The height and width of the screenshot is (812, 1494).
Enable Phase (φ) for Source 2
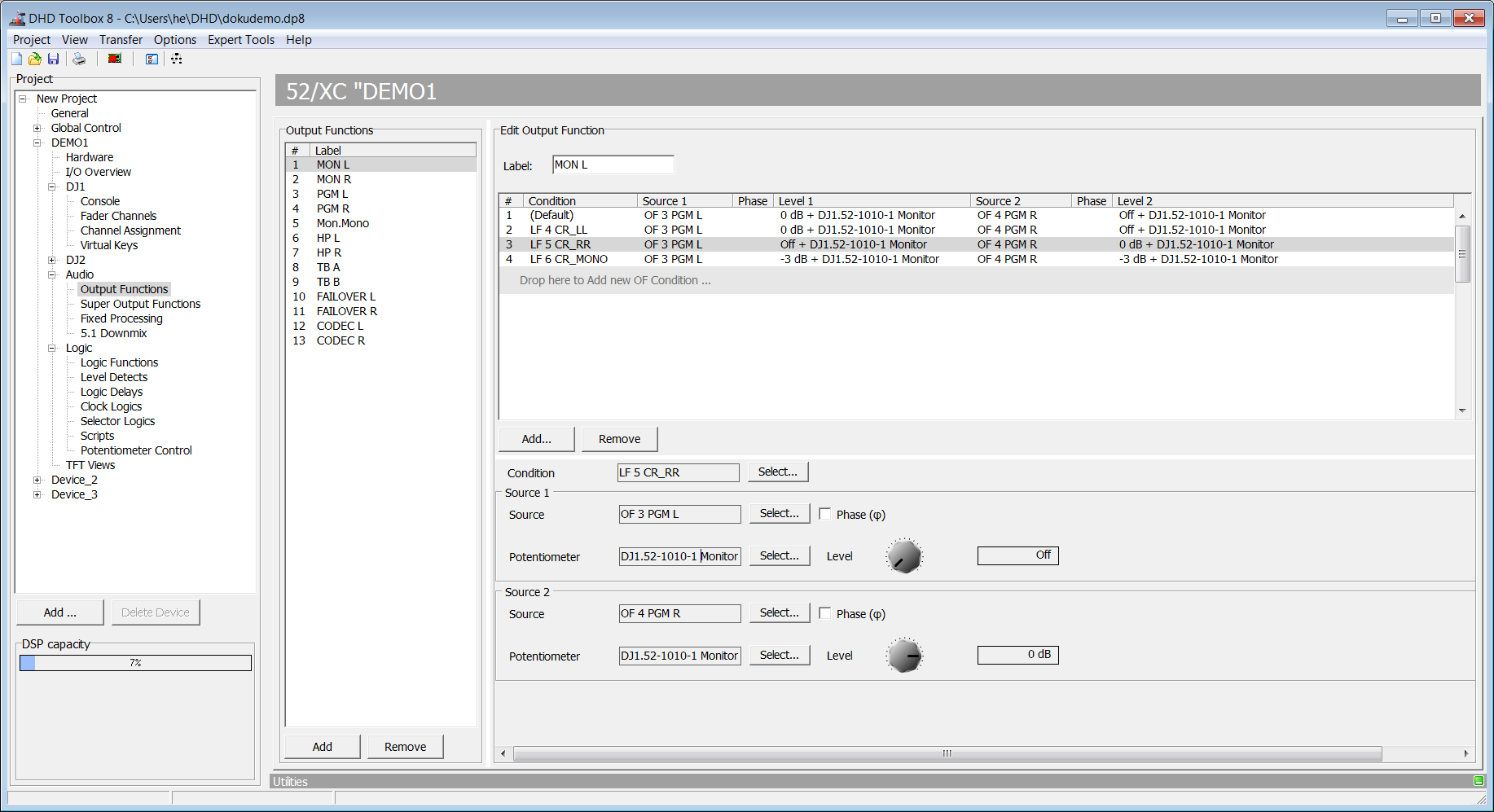tap(825, 612)
